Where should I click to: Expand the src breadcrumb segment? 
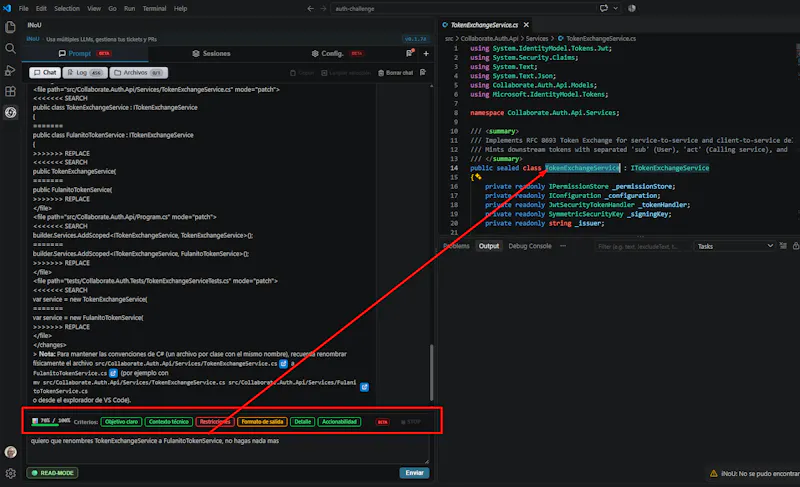[448, 38]
